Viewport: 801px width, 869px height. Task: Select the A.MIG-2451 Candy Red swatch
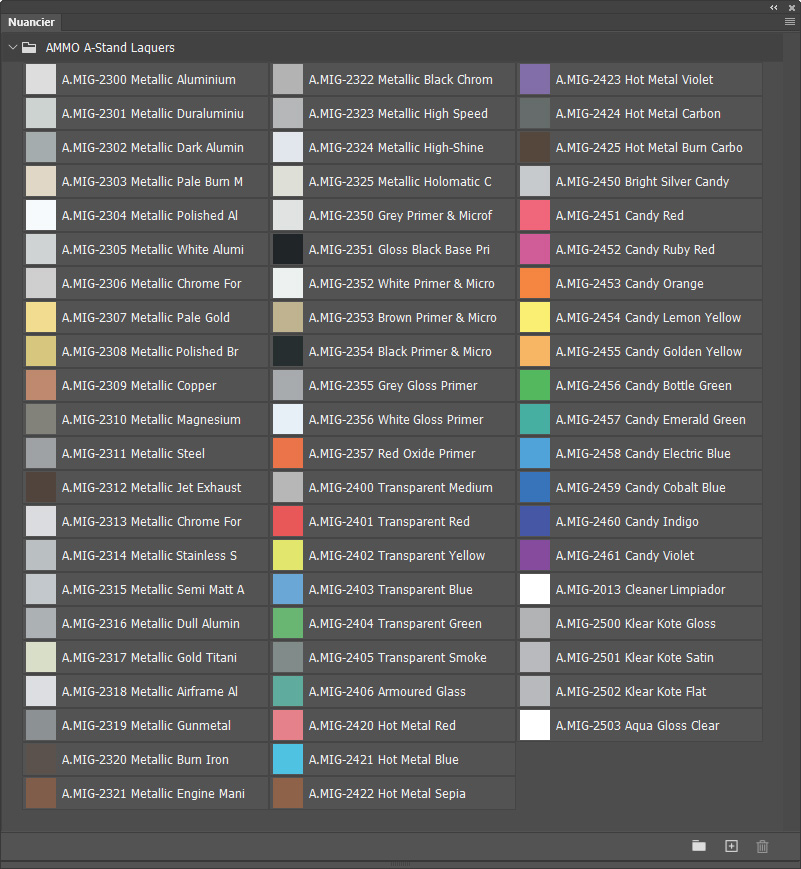[535, 215]
